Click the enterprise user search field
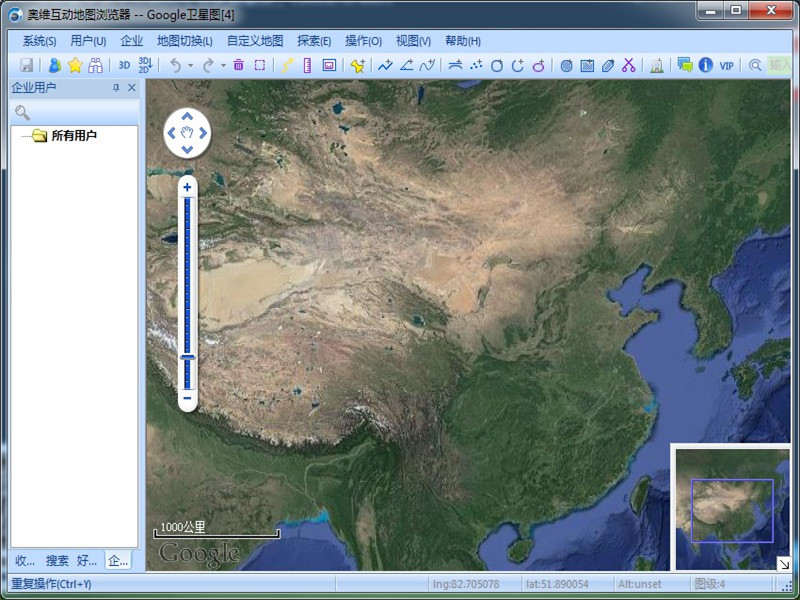Screen dimensions: 800x600 pos(74,112)
